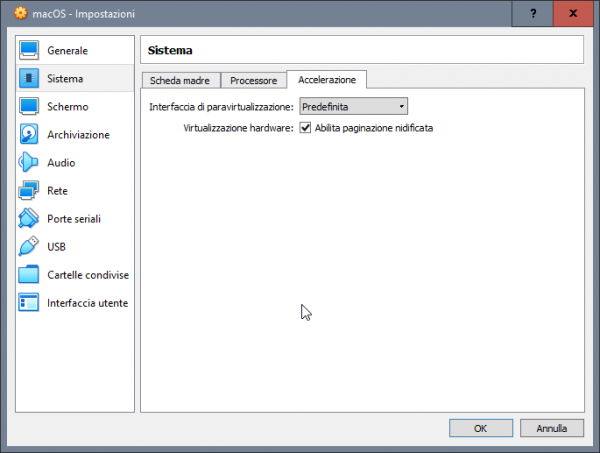Screen dimensions: 600x453
Task: Close the macOS Impostazioni dialog
Action: 573,13
